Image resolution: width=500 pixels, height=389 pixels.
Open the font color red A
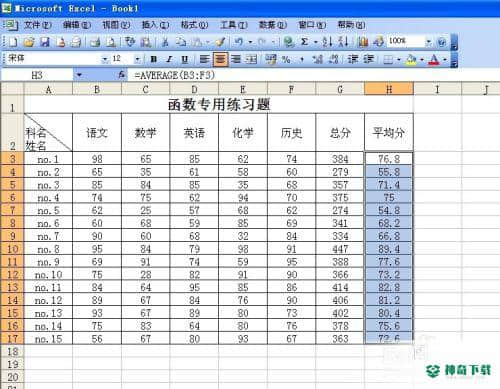(434, 60)
